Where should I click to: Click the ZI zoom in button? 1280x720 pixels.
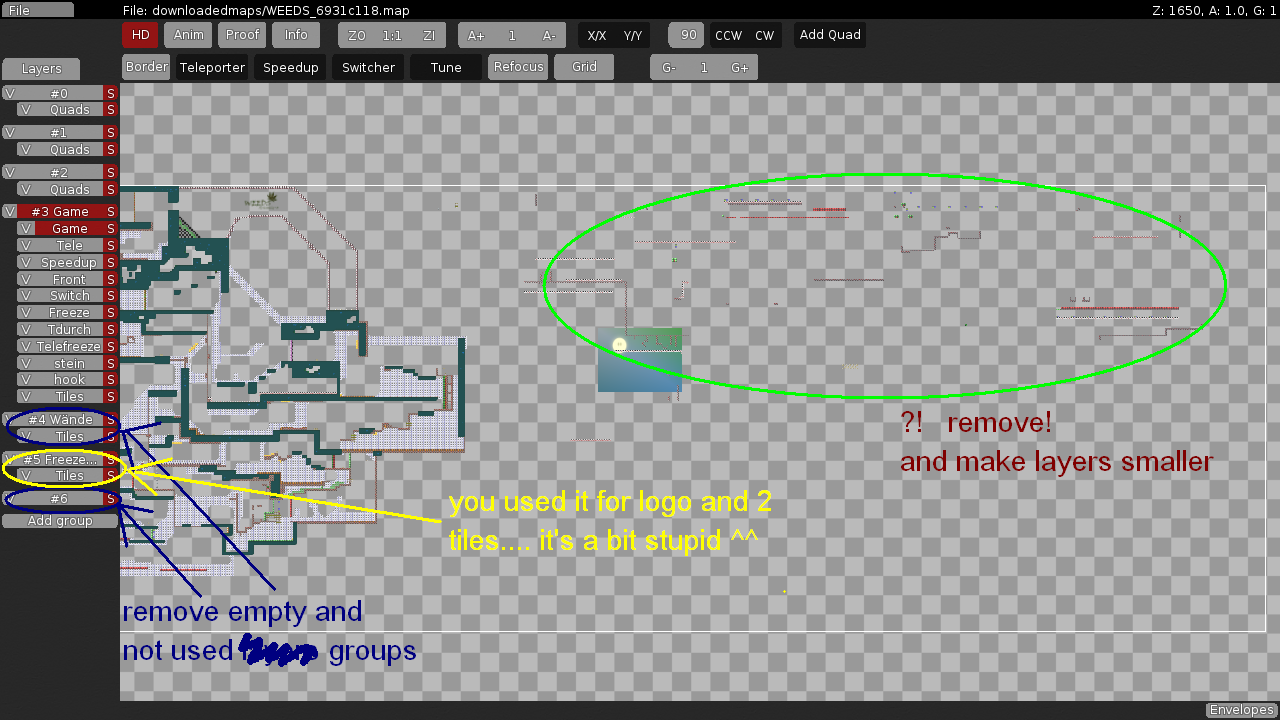(429, 35)
